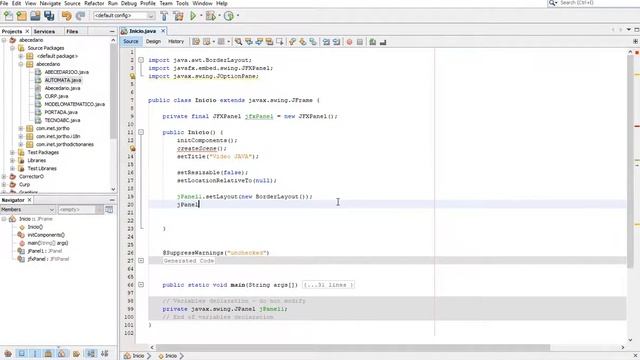Click the Start Macro Recording red icon
640x360 pixels.
(x=349, y=42)
